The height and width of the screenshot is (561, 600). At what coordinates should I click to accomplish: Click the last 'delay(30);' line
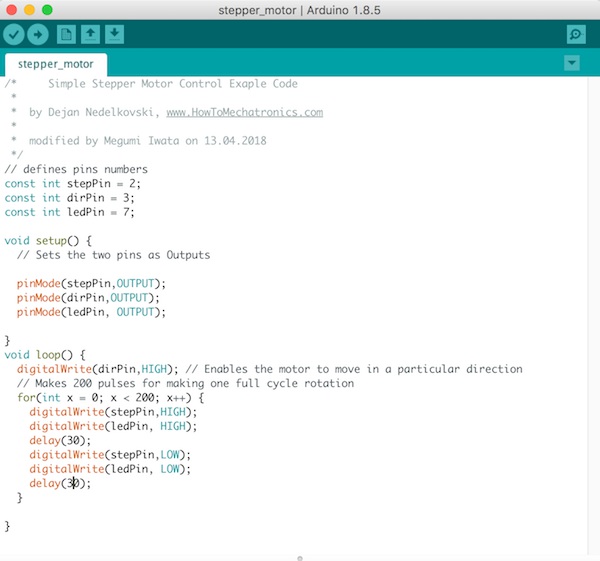tap(60, 483)
